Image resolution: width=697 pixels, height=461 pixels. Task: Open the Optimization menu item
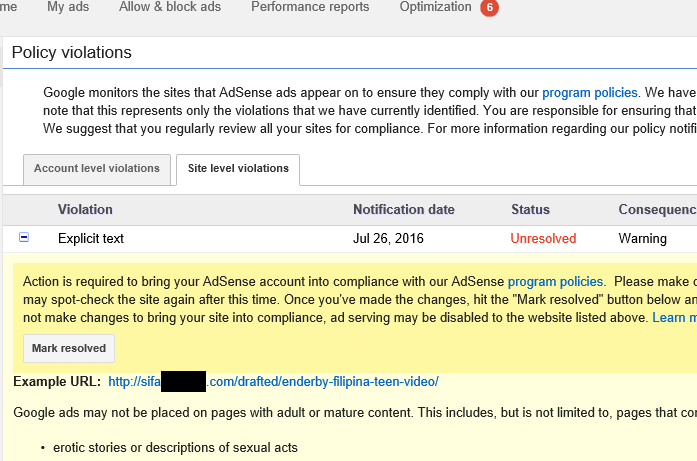(x=435, y=7)
